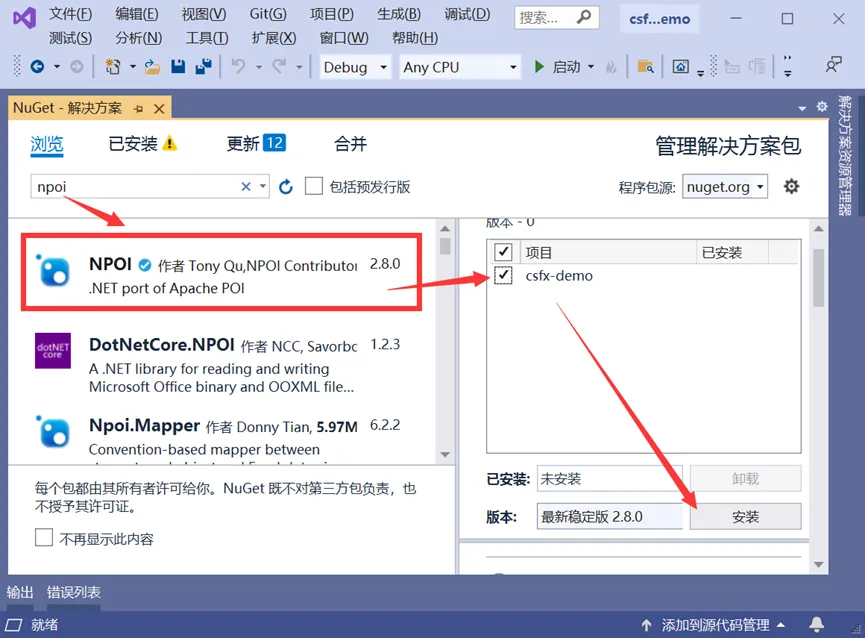This screenshot has width=865, height=638.
Task: Open the 解决方案资源管理器 side panel
Action: tap(845, 155)
